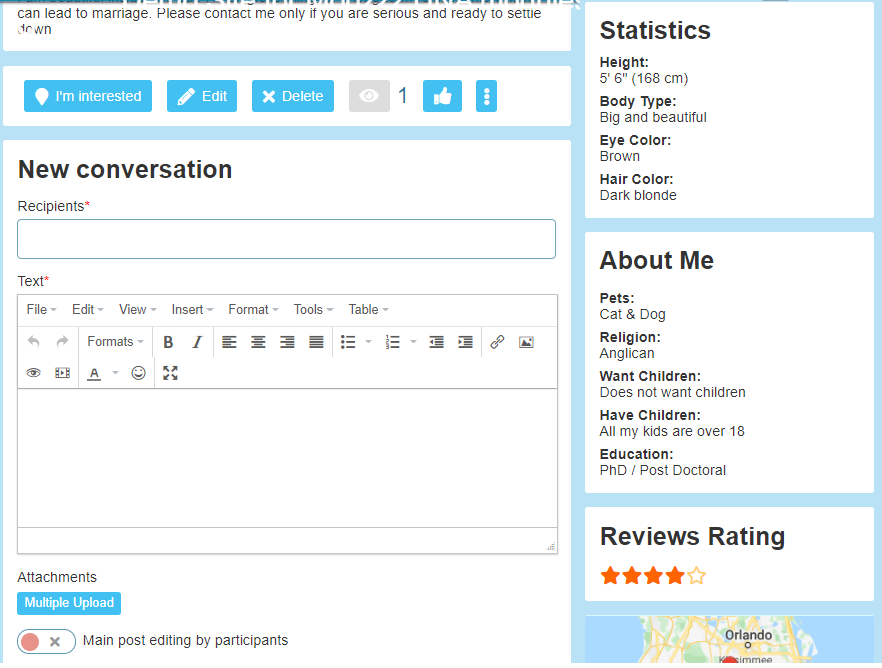Viewport: 882px width, 668px height.
Task: Open the three-dot more options menu
Action: pyautogui.click(x=486, y=96)
